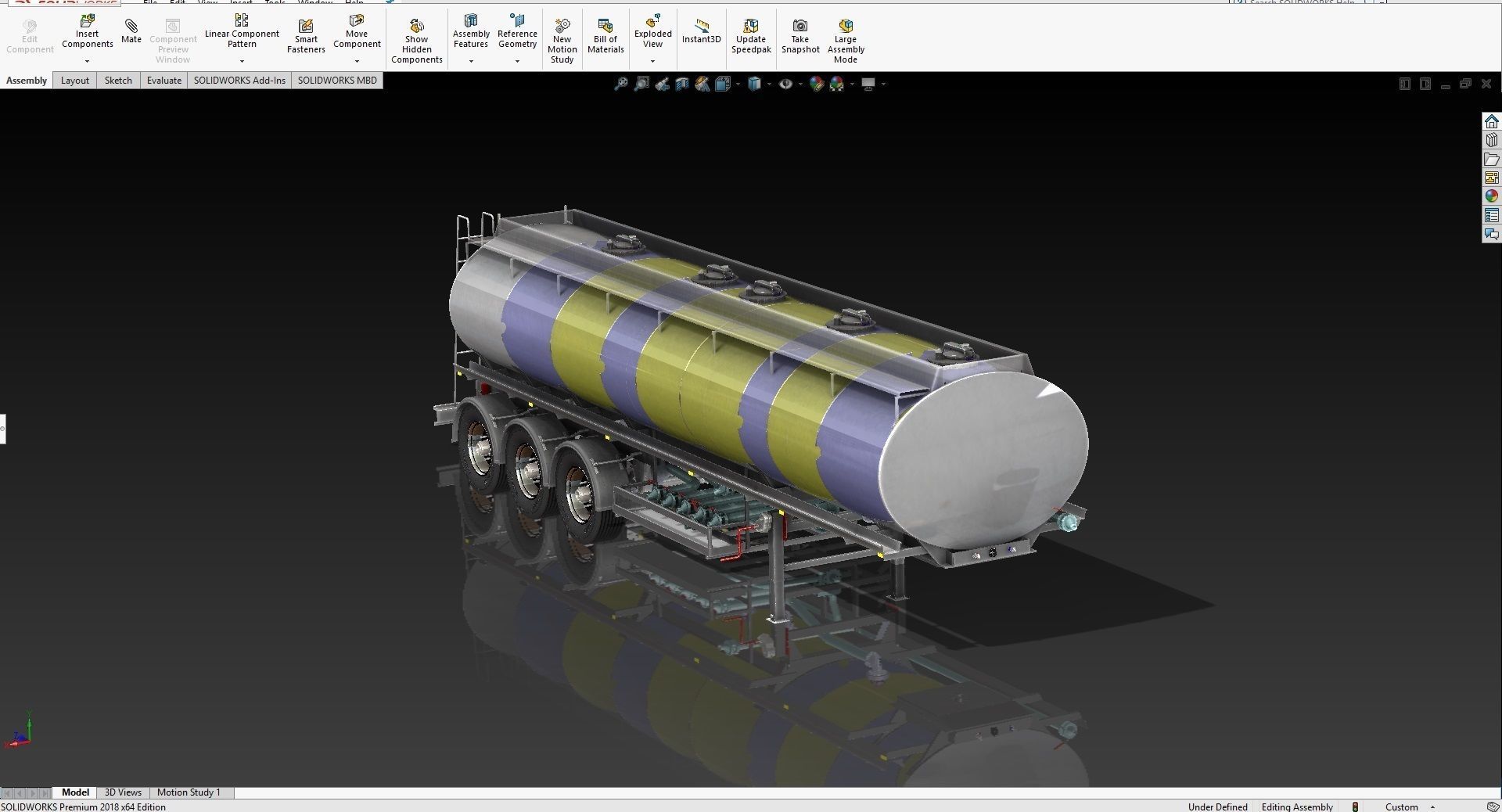This screenshot has width=1502, height=812.
Task: Activate the Zoom to Area tool
Action: pyautogui.click(x=642, y=84)
